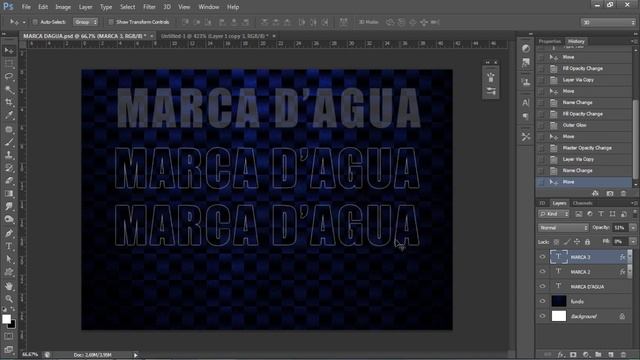Image resolution: width=640 pixels, height=360 pixels.
Task: Open the Kind filter dropdown in Layers
Action: point(554,214)
